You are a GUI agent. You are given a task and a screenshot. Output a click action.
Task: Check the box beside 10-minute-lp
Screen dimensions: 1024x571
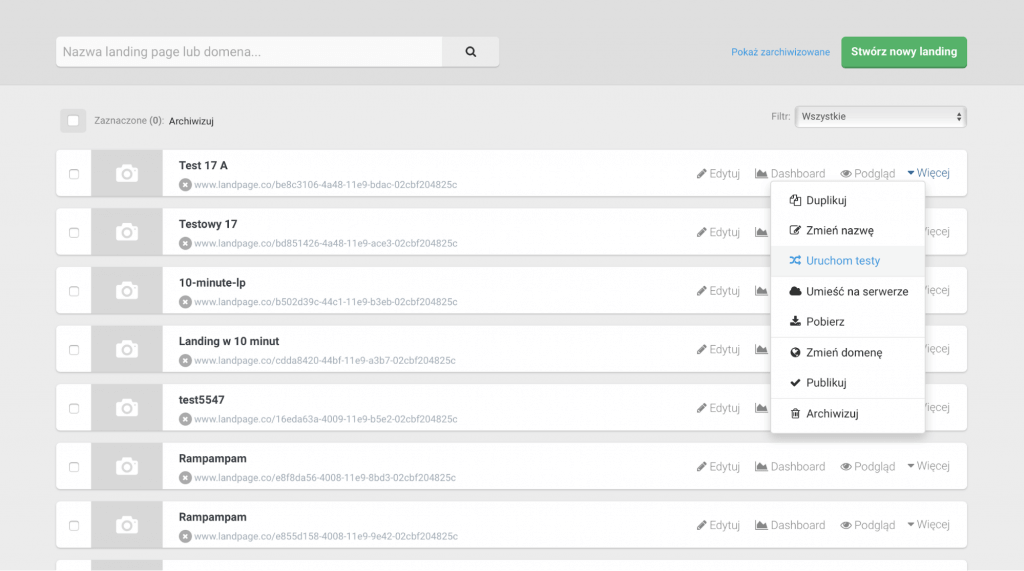(74, 291)
